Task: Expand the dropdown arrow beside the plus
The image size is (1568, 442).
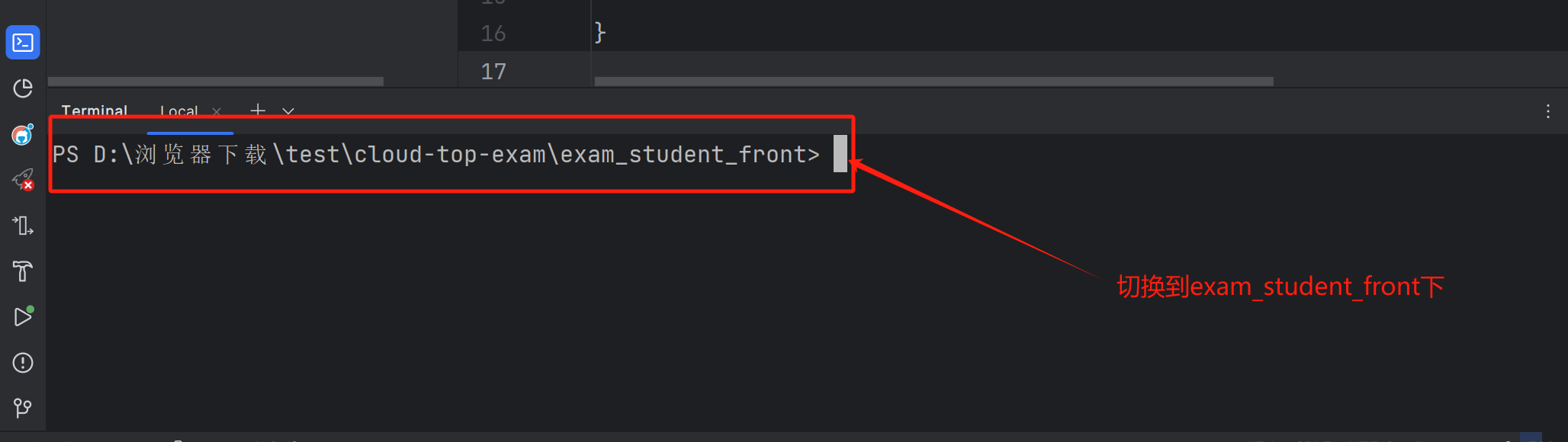Action: click(x=288, y=111)
